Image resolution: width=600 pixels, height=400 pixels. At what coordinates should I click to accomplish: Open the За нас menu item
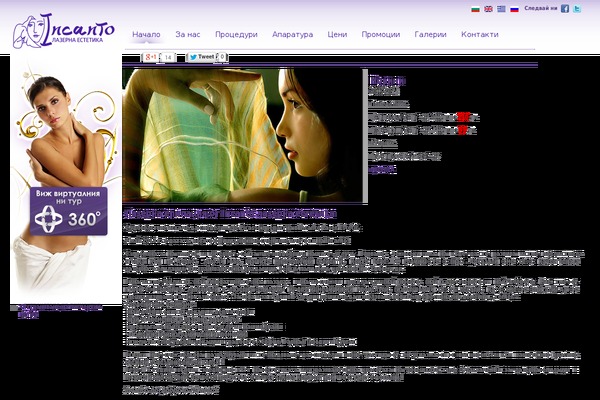coord(188,34)
